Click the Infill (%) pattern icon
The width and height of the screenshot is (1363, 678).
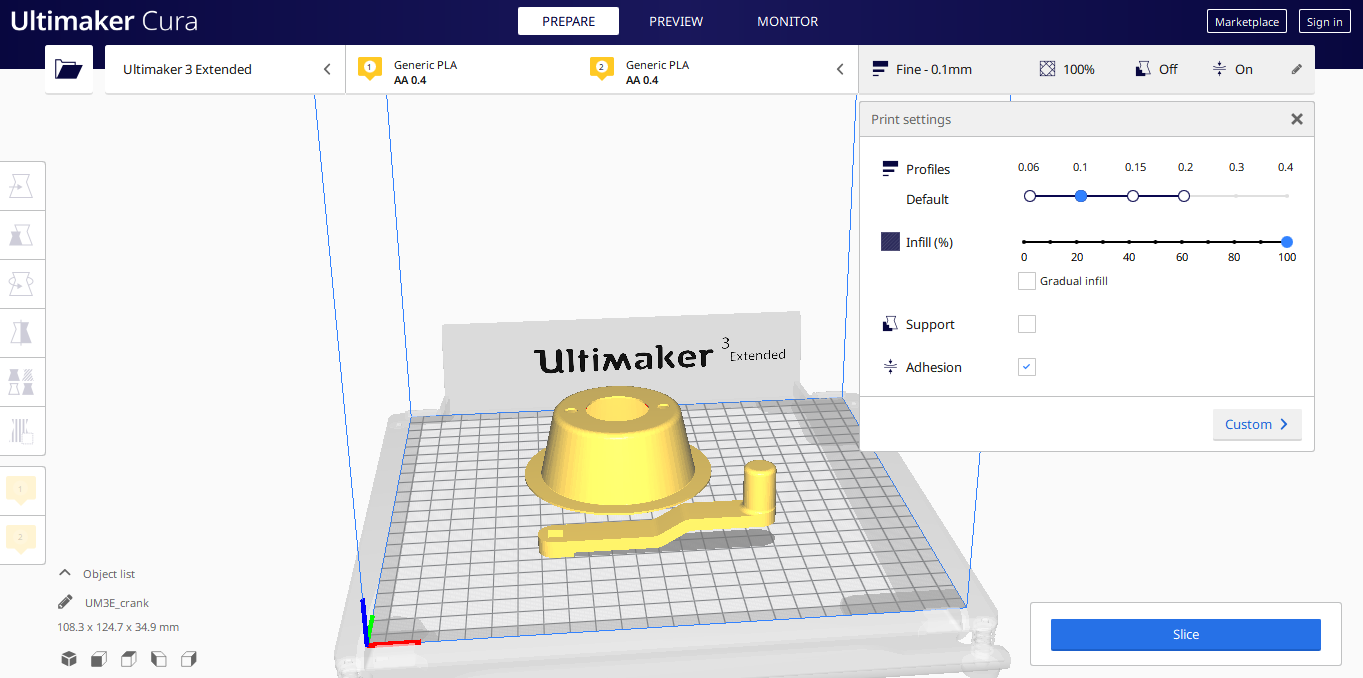coord(890,242)
